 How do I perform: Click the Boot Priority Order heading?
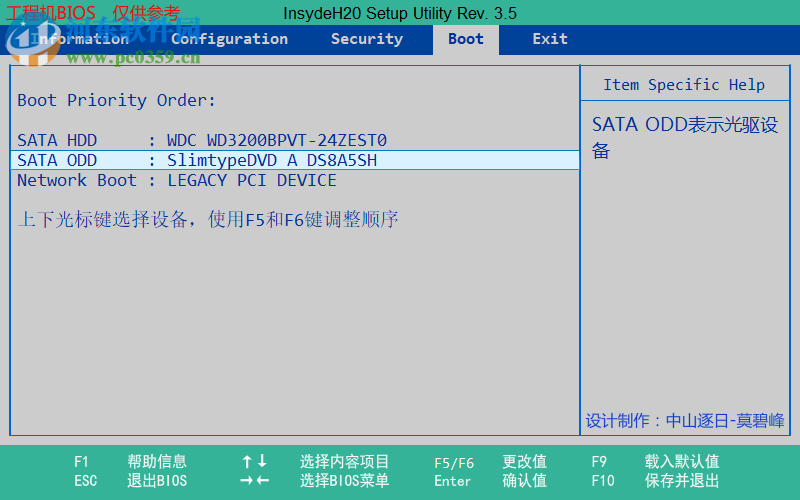coord(116,101)
